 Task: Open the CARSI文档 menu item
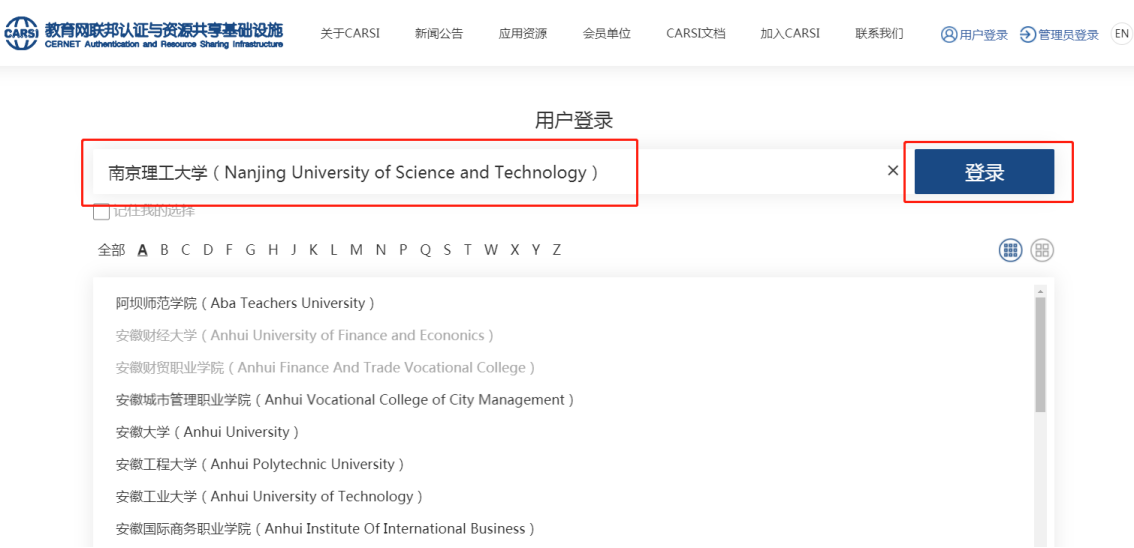tap(695, 34)
